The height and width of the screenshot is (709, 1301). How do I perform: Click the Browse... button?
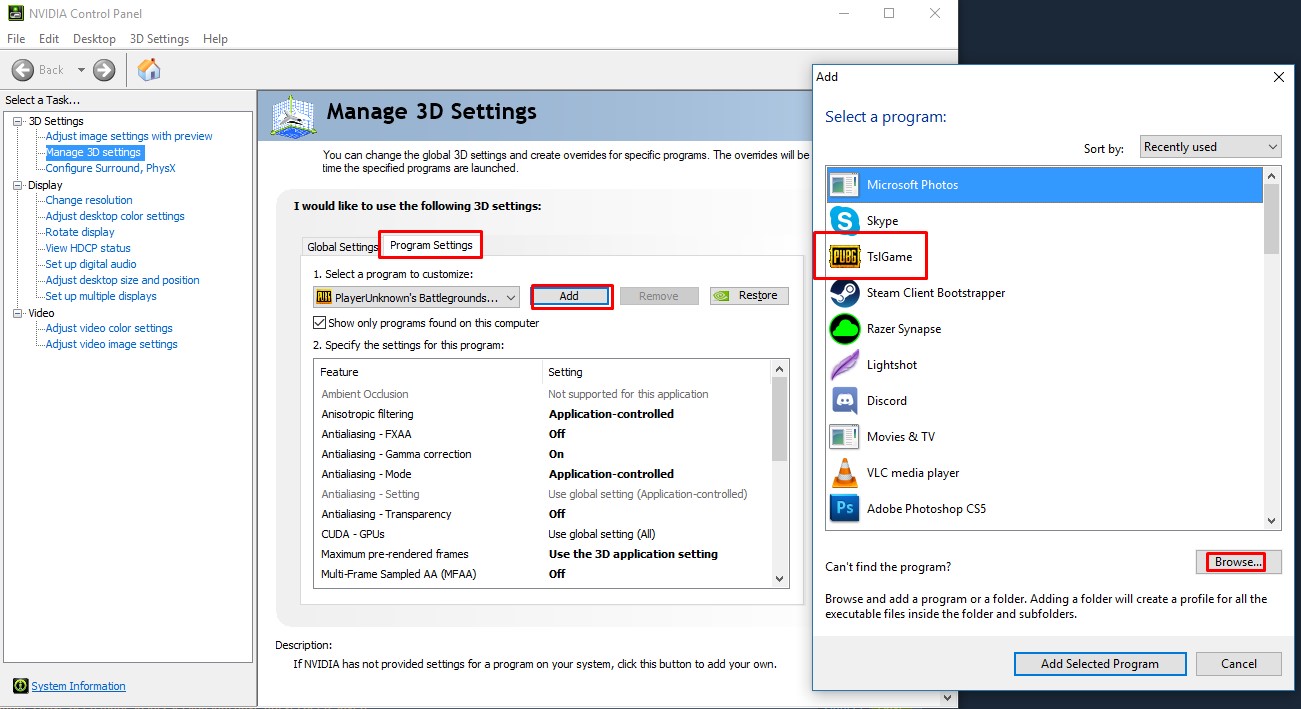pos(1238,562)
